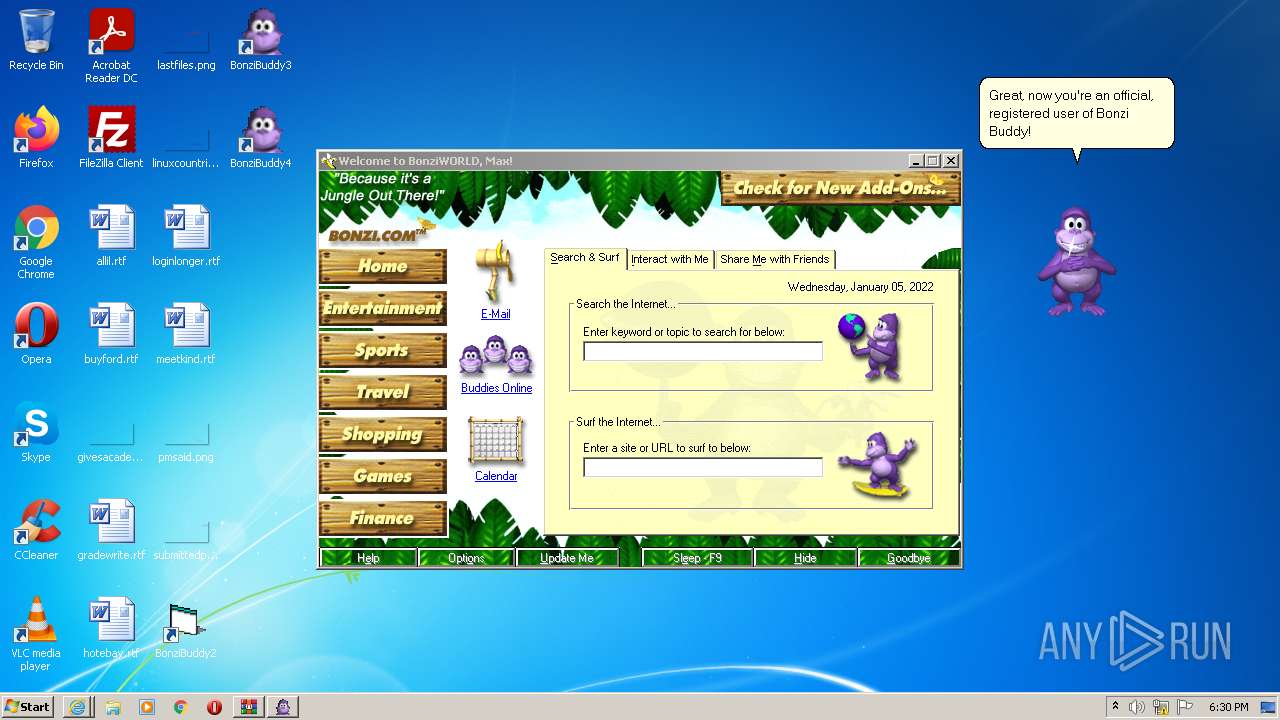Click the Buddies Online link text

(496, 388)
